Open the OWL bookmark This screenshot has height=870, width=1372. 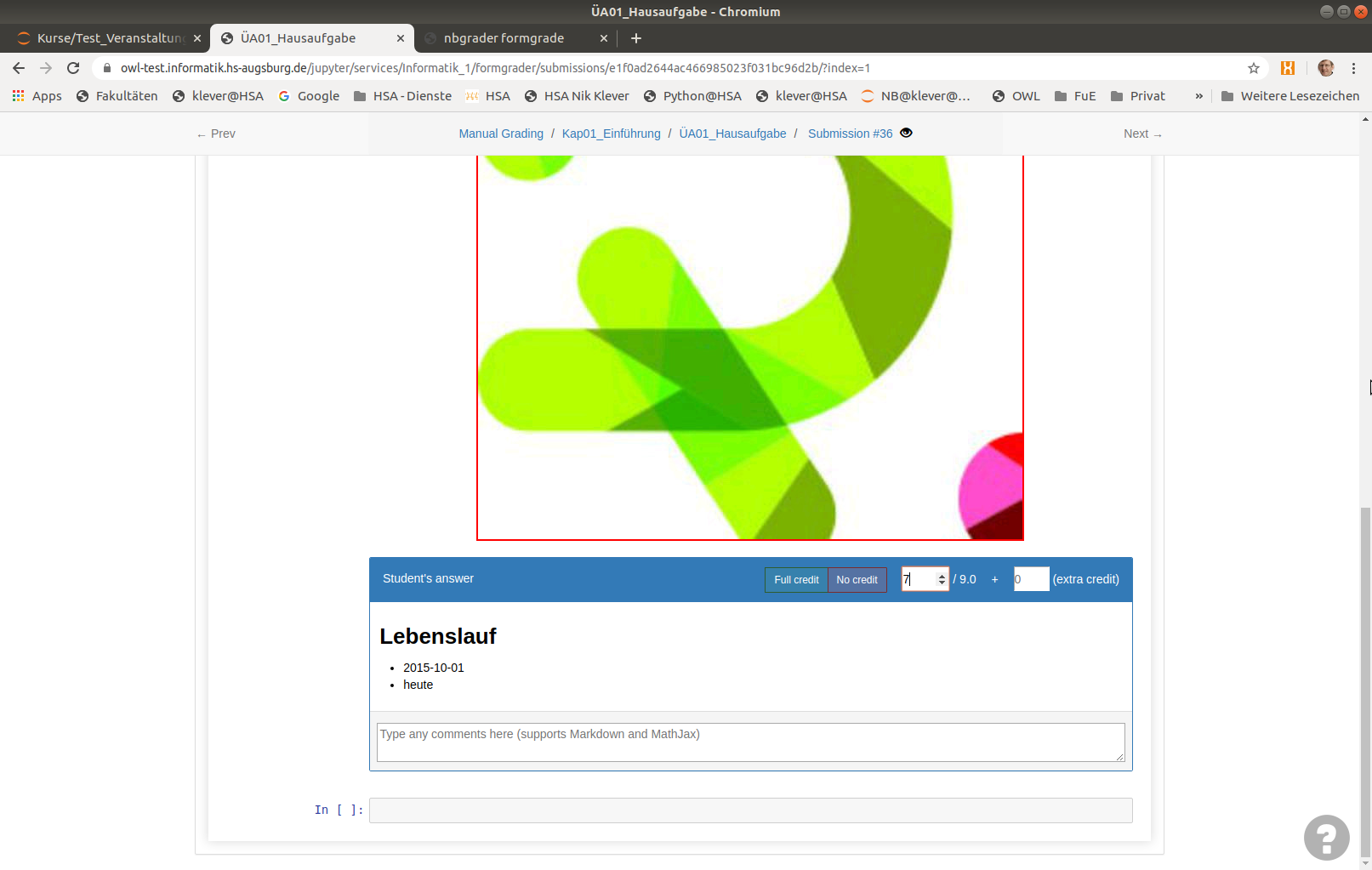1016,96
